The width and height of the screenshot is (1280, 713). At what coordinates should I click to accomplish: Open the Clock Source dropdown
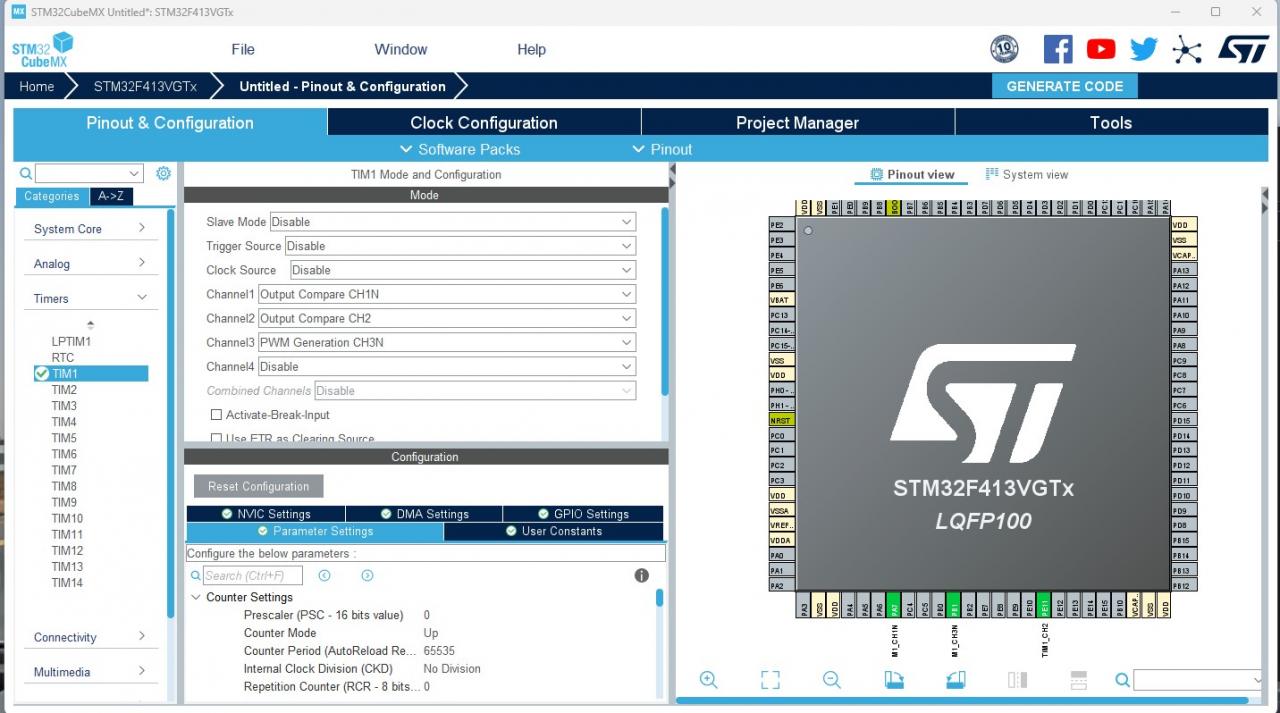tap(463, 270)
